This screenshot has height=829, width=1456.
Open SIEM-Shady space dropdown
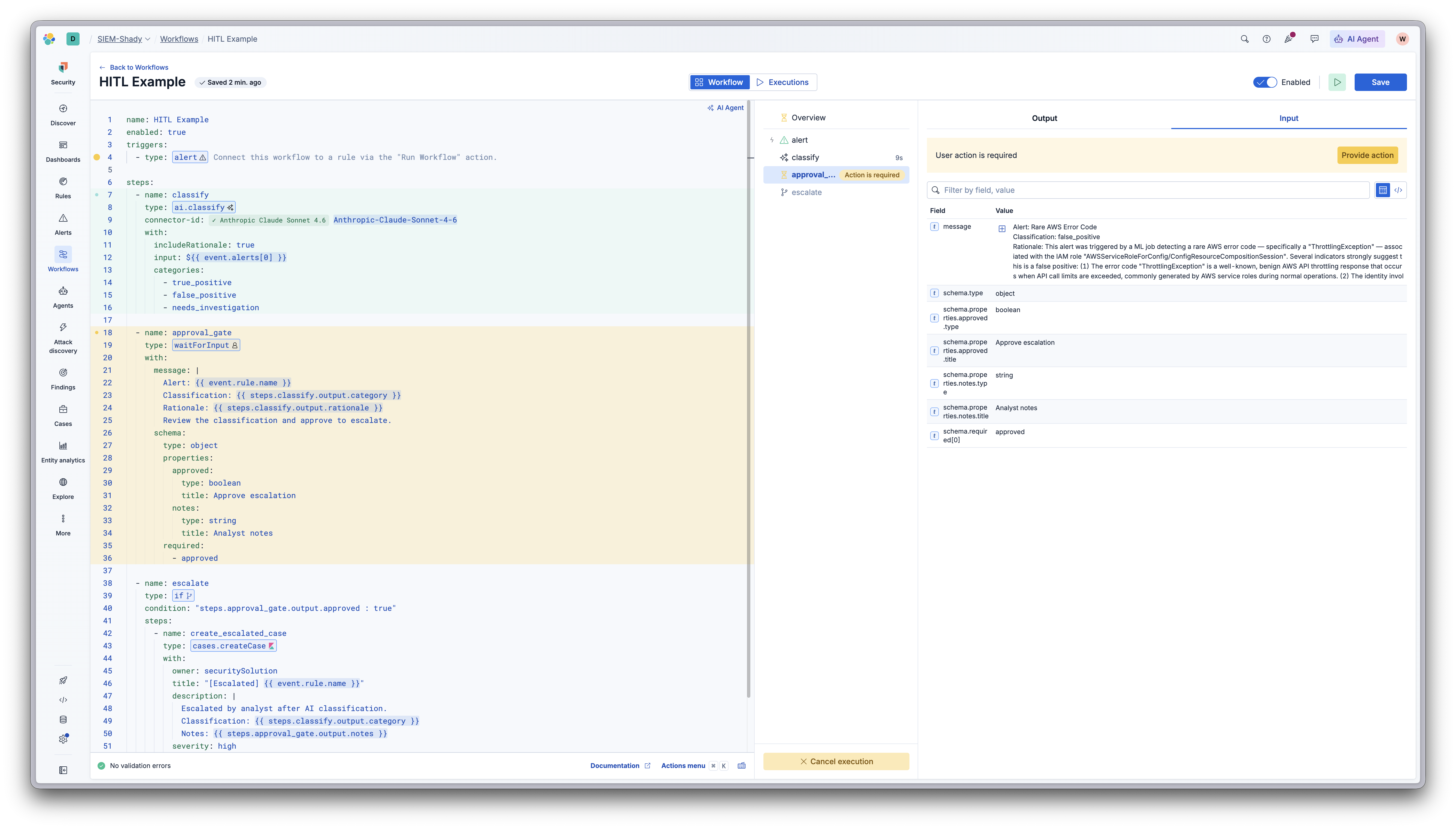pyautogui.click(x=124, y=39)
